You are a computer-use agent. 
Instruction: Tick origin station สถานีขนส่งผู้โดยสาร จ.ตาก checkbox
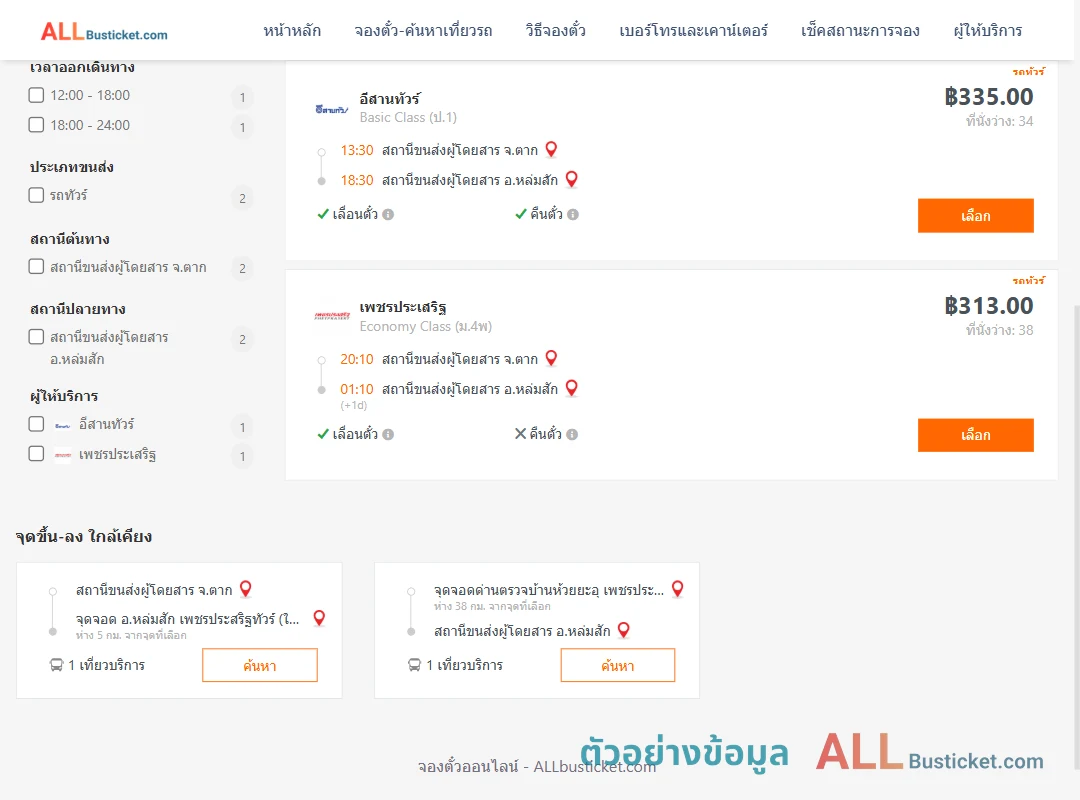coord(37,267)
